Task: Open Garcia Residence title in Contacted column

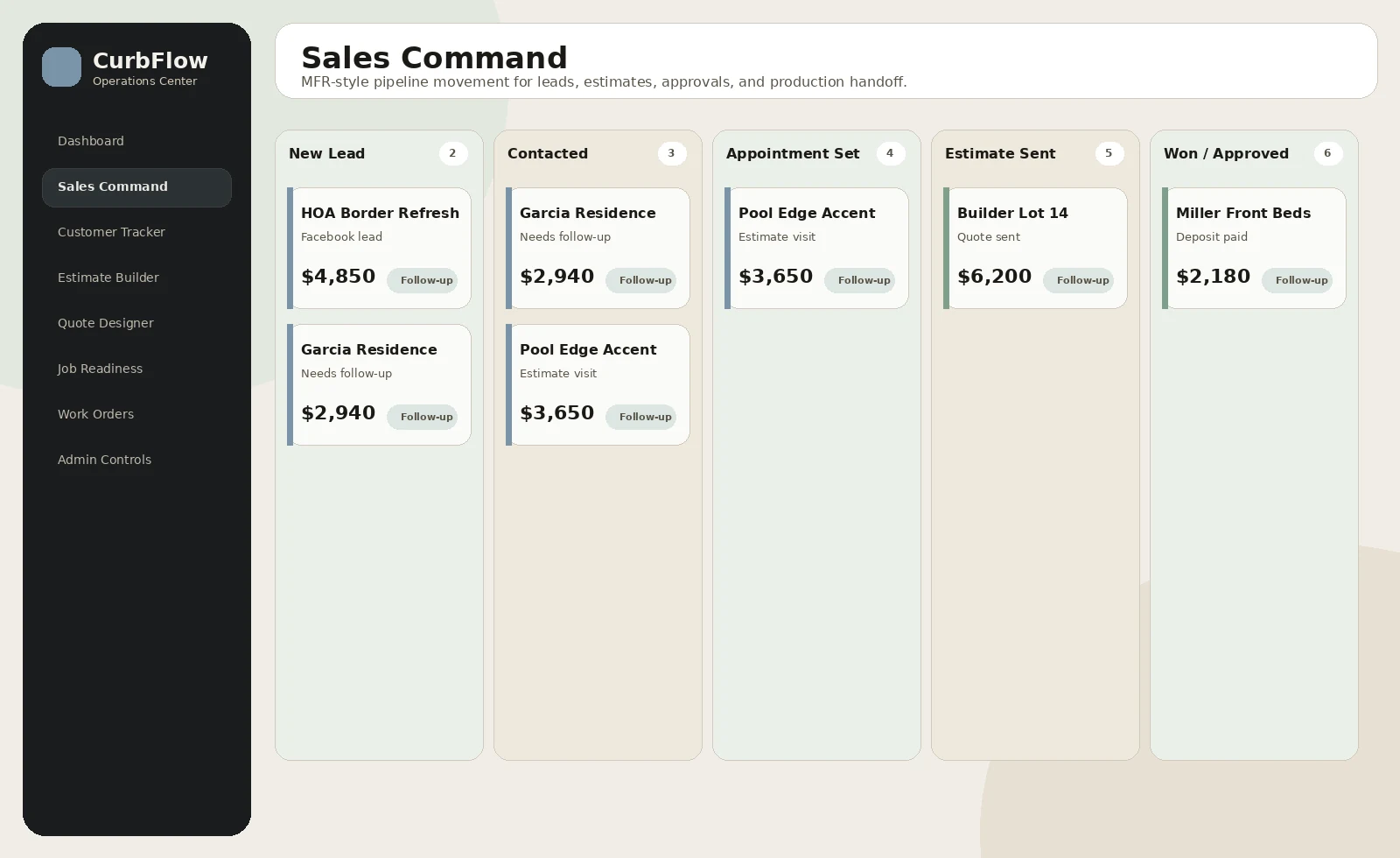Action: 588,213
